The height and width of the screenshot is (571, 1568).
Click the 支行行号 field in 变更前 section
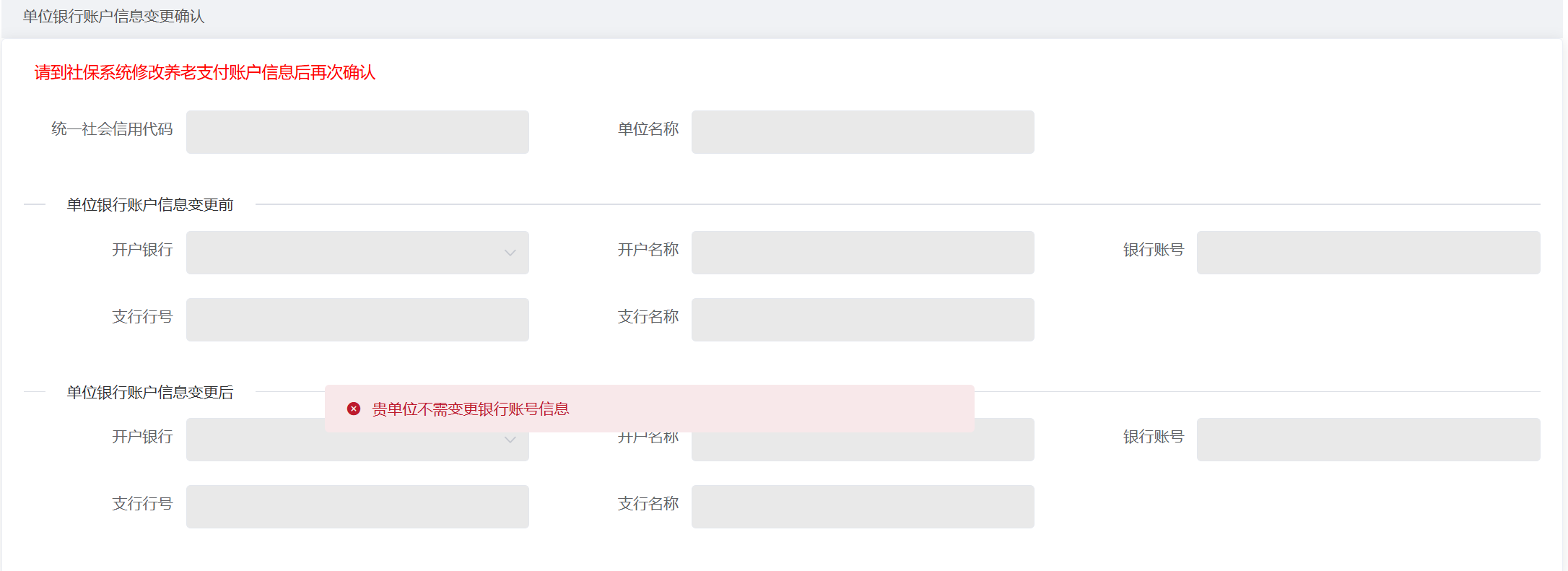pos(357,320)
